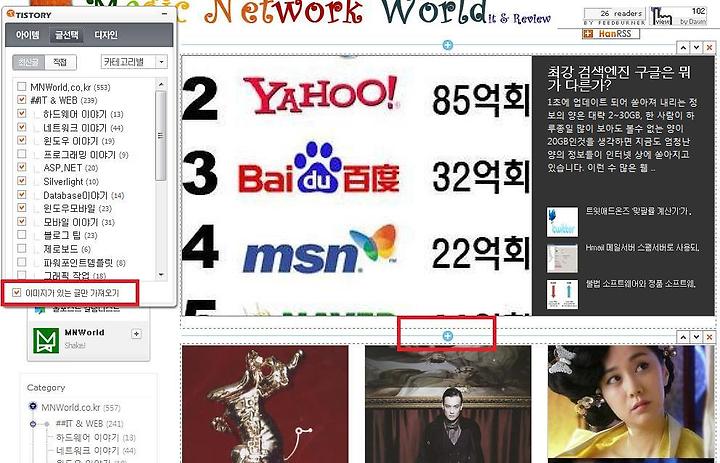Check the 파워포인트템플릿 (8) checkbox

[x=22, y=262]
